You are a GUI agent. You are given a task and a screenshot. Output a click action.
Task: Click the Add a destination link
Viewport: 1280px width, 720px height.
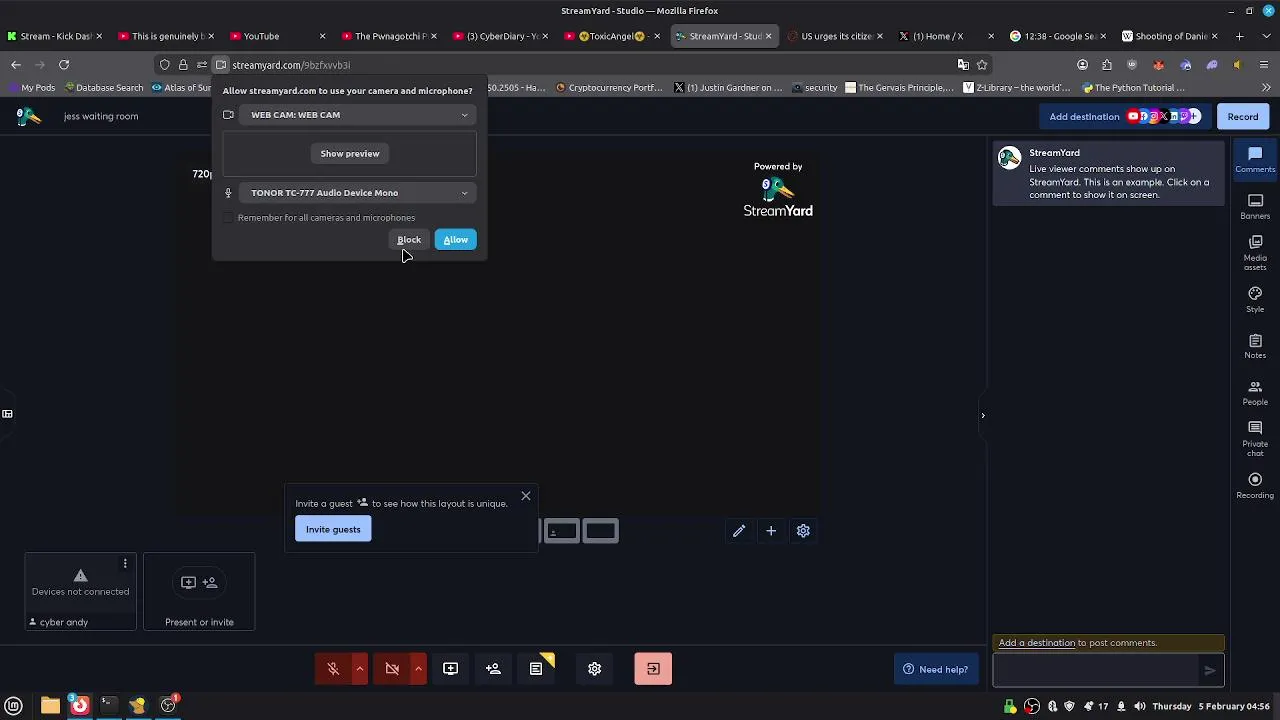(1037, 643)
